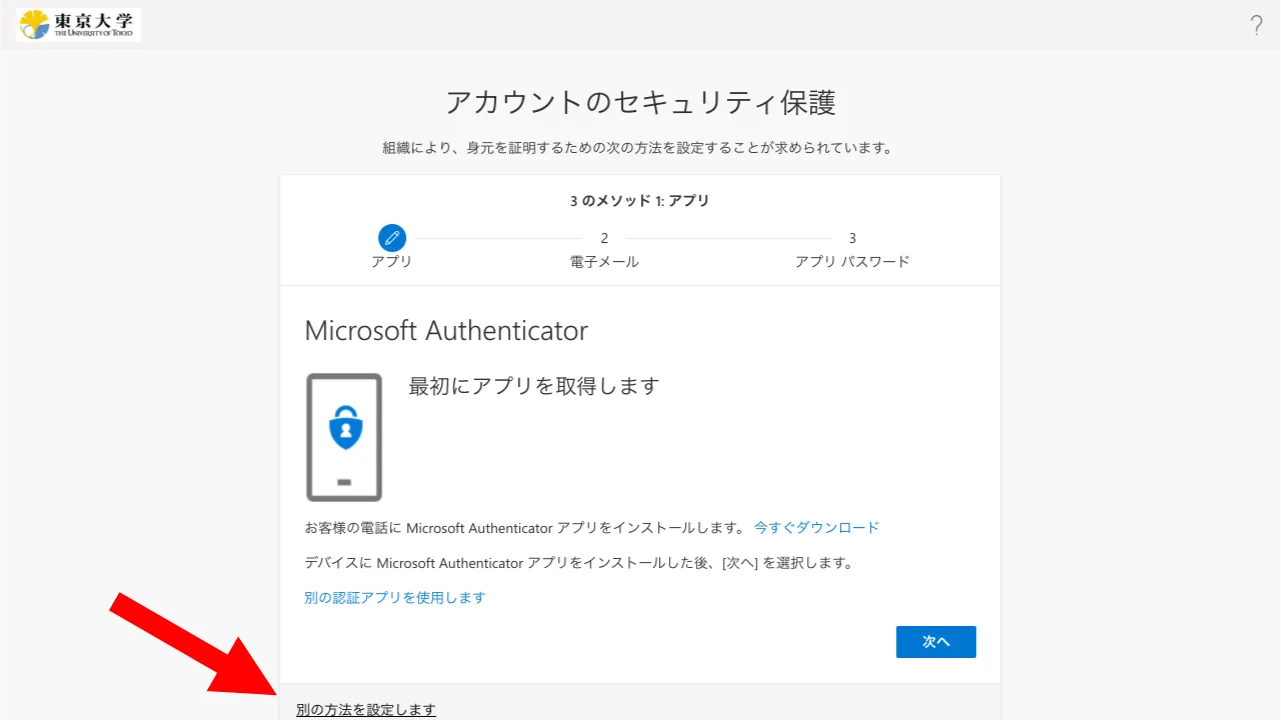This screenshot has height=720, width=1281.
Task: Click the アカウントのセキュリティ保護 page heading
Action: 640,103
